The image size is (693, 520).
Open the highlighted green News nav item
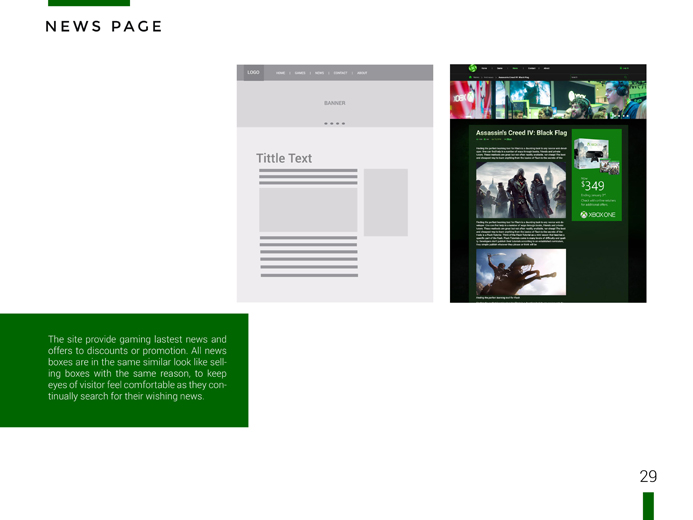[515, 68]
